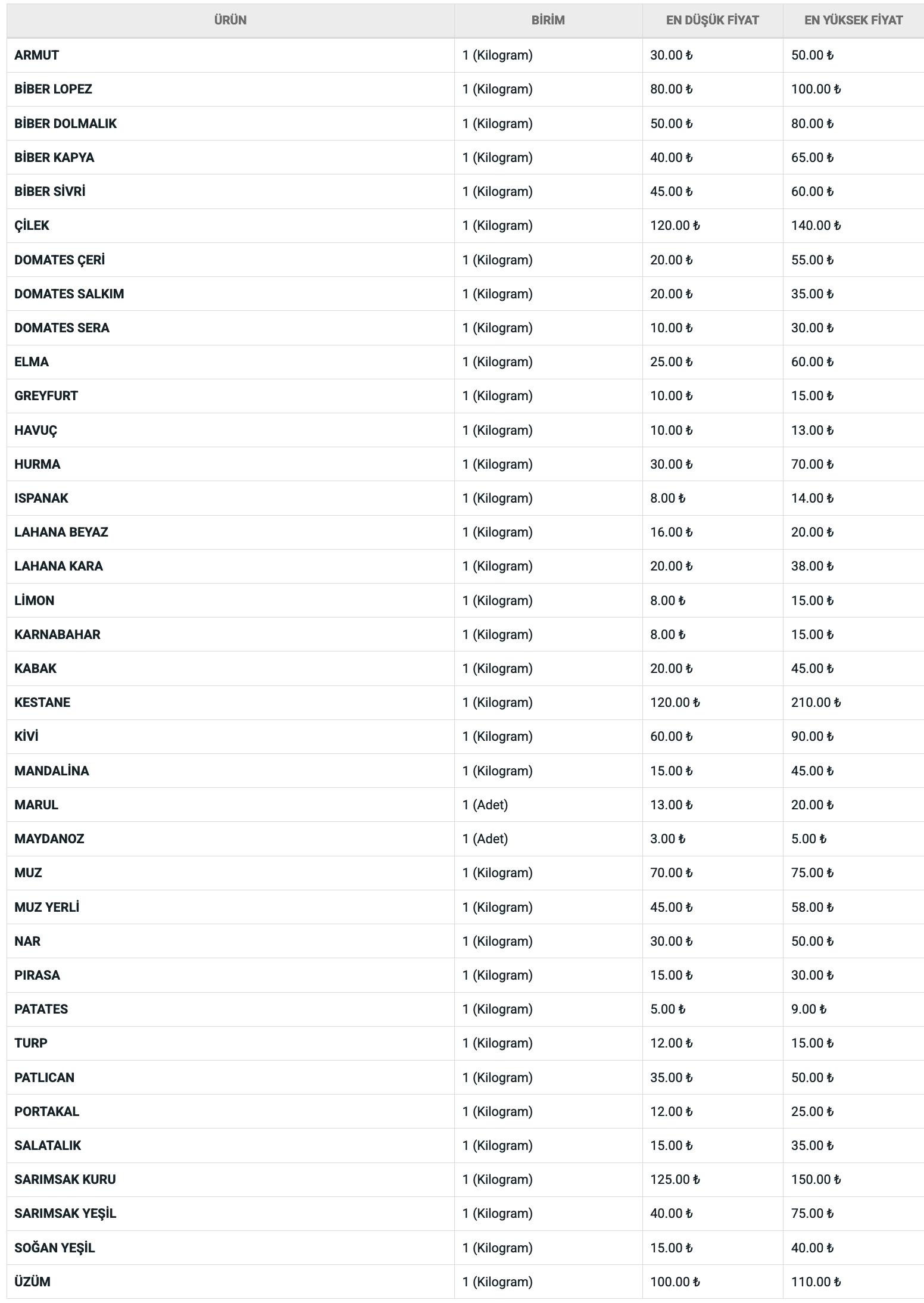Click the ÜRÜN column header
924x1303 pixels.
[230, 20]
